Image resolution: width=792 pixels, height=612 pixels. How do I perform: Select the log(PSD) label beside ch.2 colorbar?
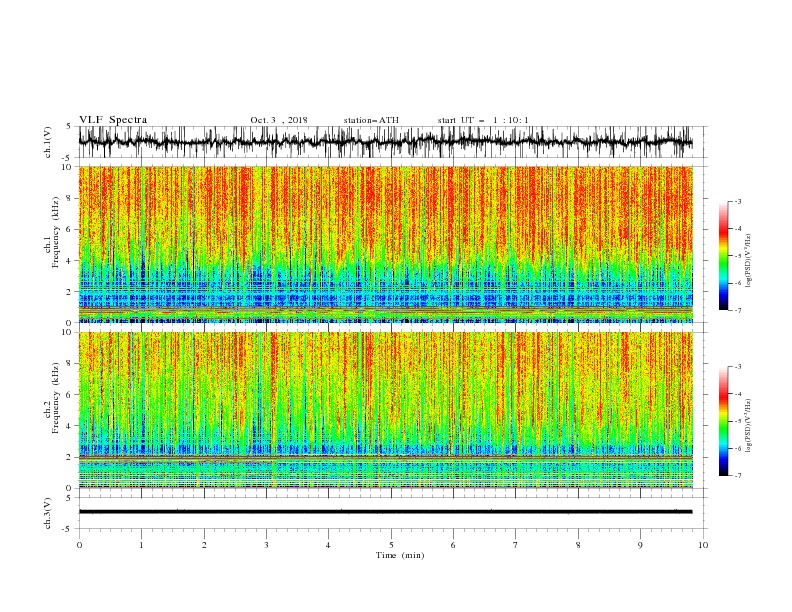(748, 426)
